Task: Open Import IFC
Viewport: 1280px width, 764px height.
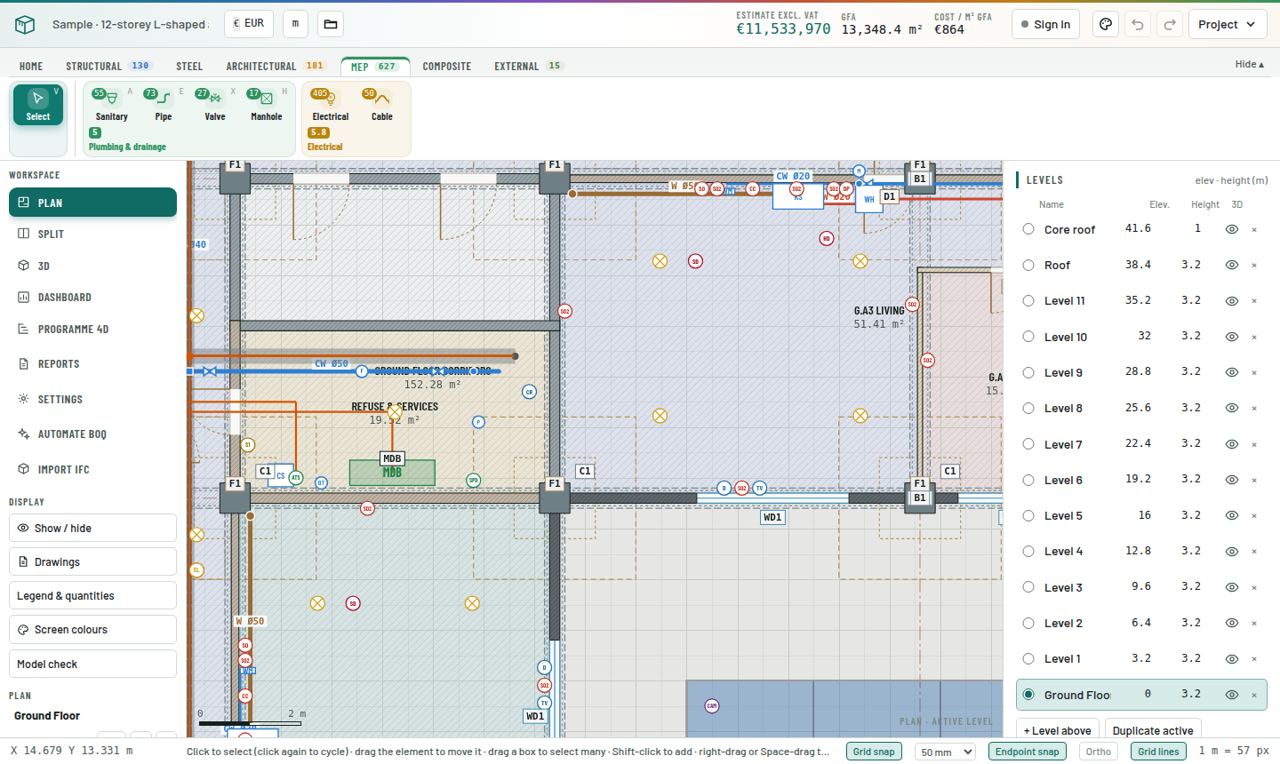Action: point(93,469)
